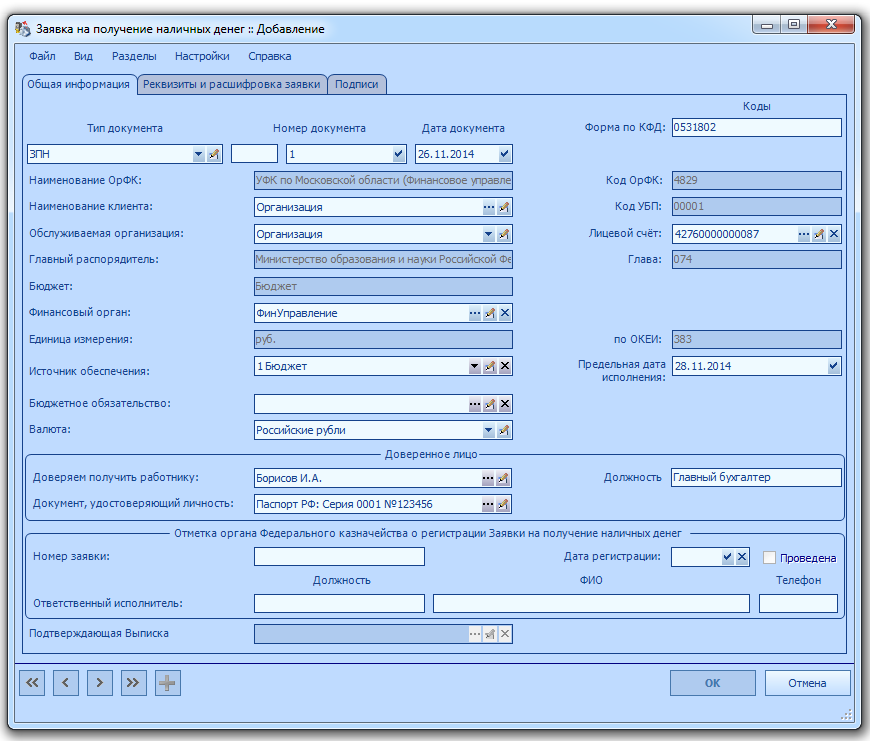Click the ФИО input field of Ответственный исполнитель
This screenshot has height=741, width=870.
pos(591,603)
